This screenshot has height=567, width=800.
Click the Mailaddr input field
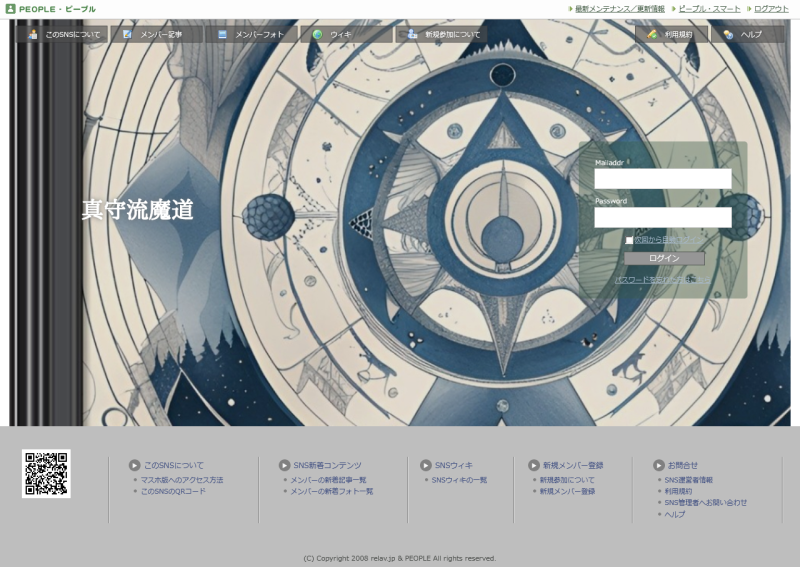pyautogui.click(x=663, y=179)
